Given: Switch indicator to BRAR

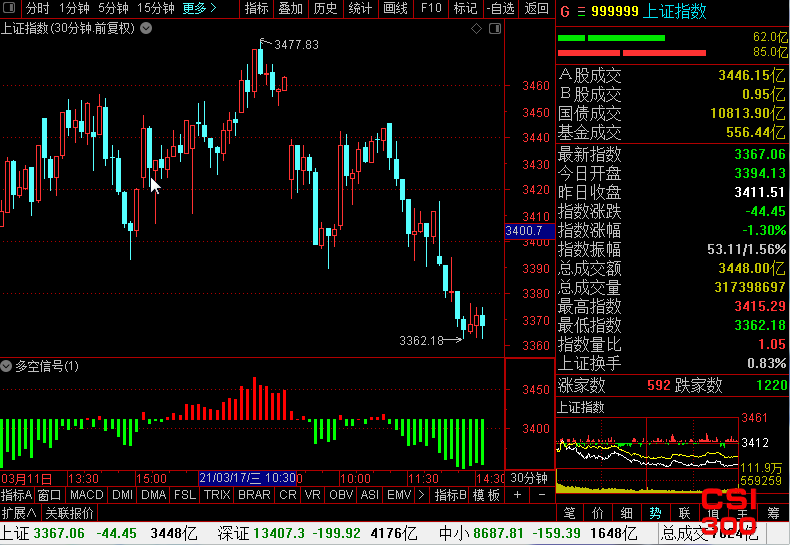Looking at the screenshot, I should (254, 495).
